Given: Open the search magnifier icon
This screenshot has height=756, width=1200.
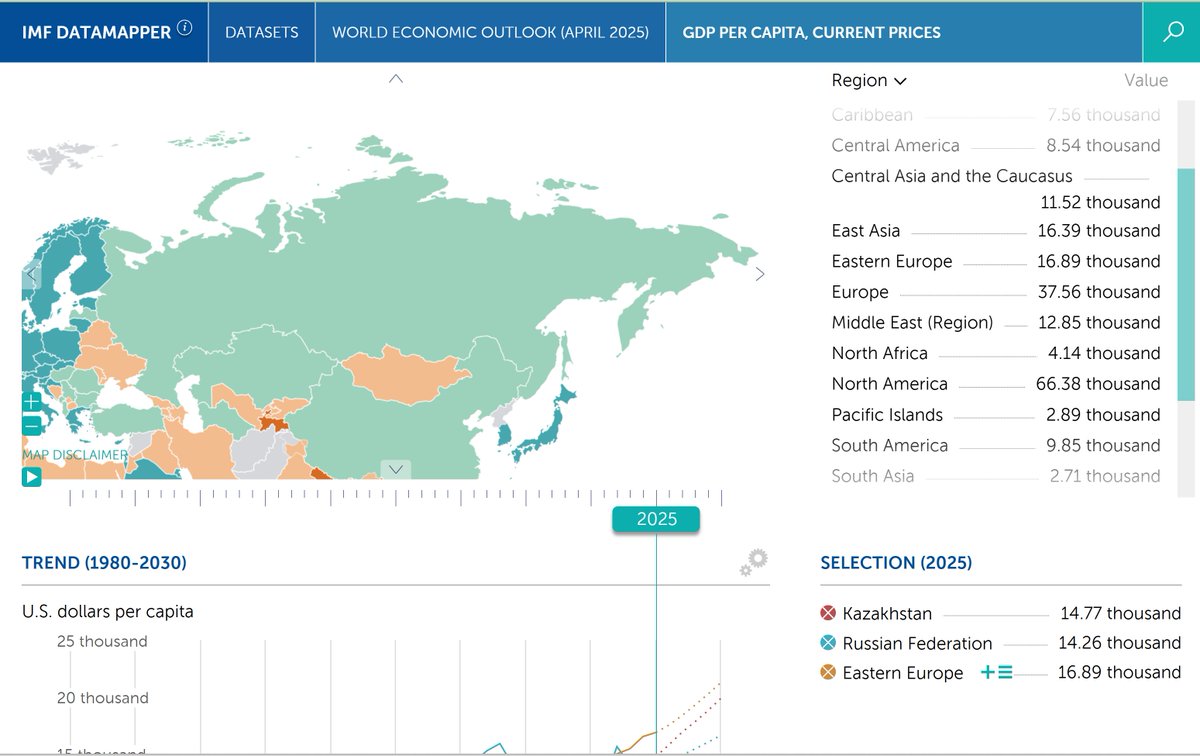Looking at the screenshot, I should coord(1172,31).
